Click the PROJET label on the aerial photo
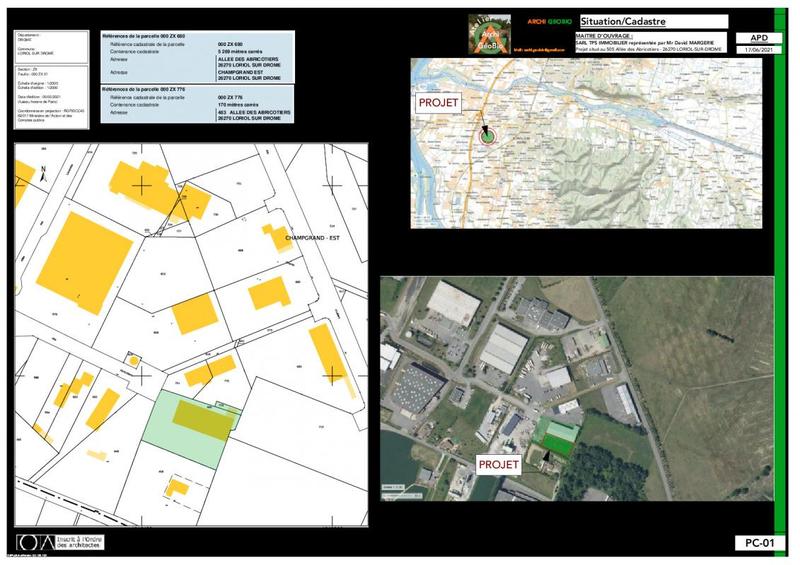 point(497,465)
